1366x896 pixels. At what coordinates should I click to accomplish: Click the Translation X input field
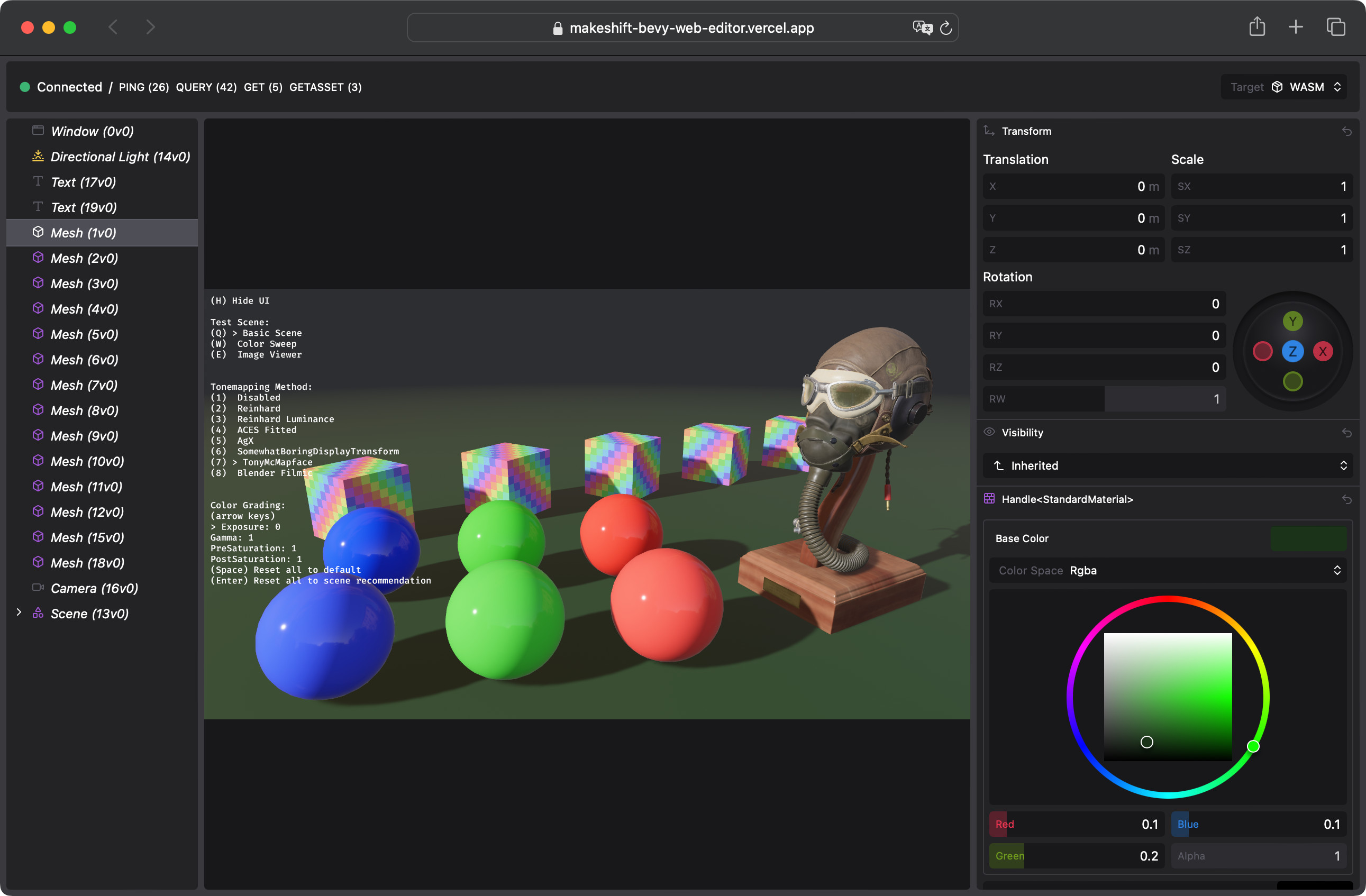pos(1073,187)
